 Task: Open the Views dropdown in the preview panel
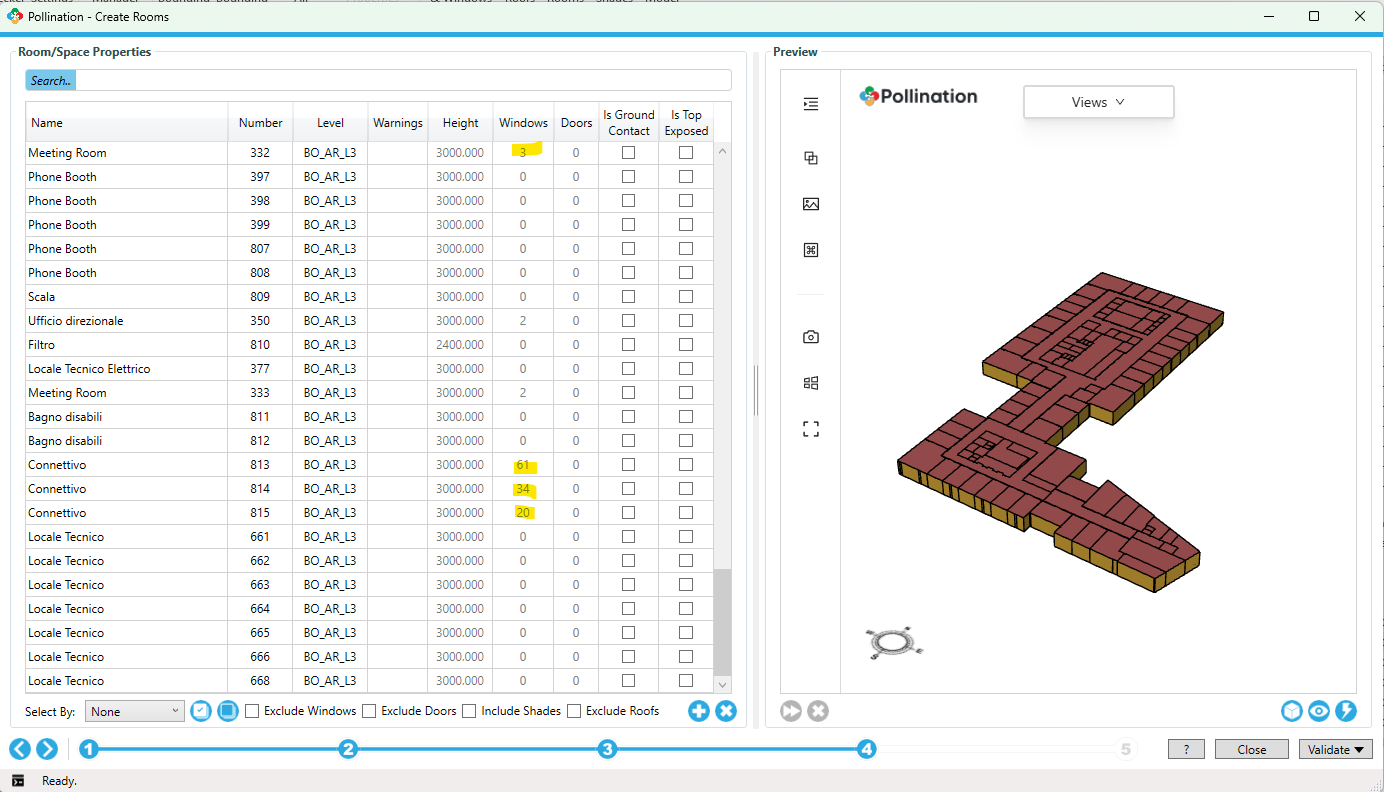(1098, 101)
